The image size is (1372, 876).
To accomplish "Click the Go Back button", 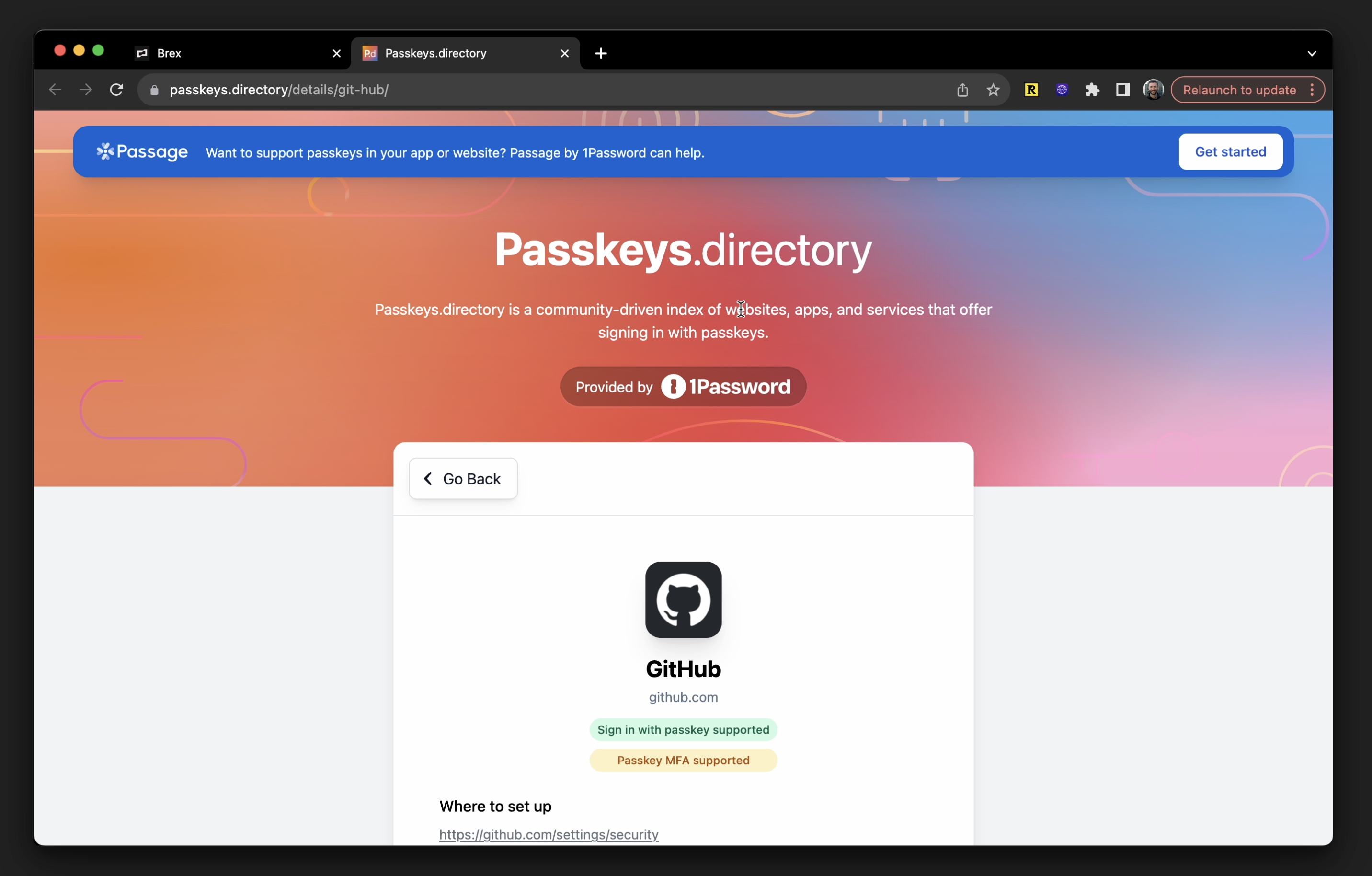I will click(463, 479).
